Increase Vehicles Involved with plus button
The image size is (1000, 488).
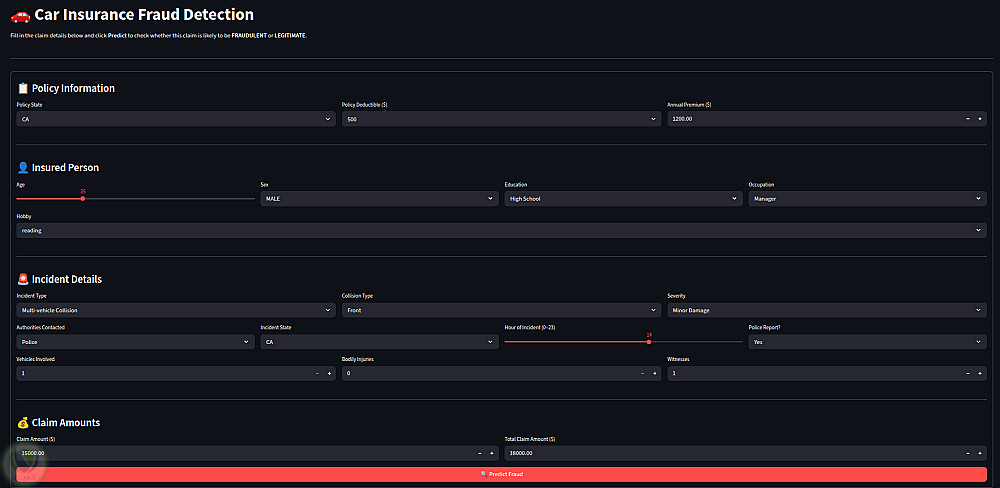click(329, 373)
